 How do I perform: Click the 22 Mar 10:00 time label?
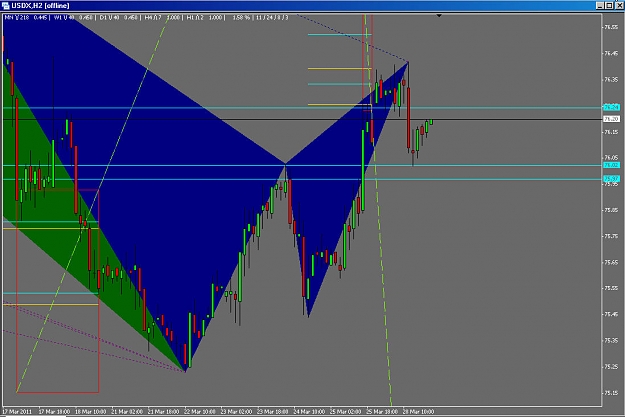[200, 411]
